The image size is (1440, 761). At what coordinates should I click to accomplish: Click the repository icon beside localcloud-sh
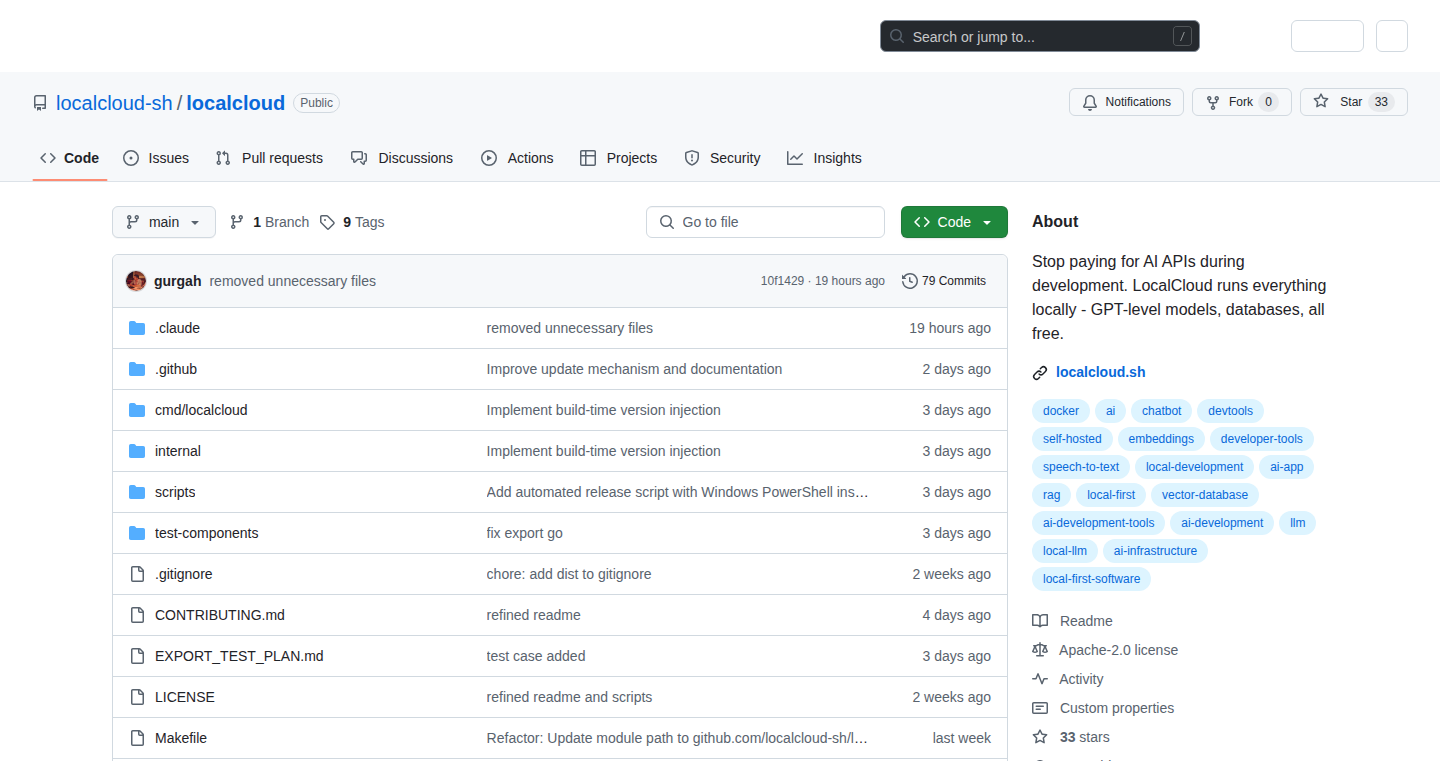pos(40,103)
